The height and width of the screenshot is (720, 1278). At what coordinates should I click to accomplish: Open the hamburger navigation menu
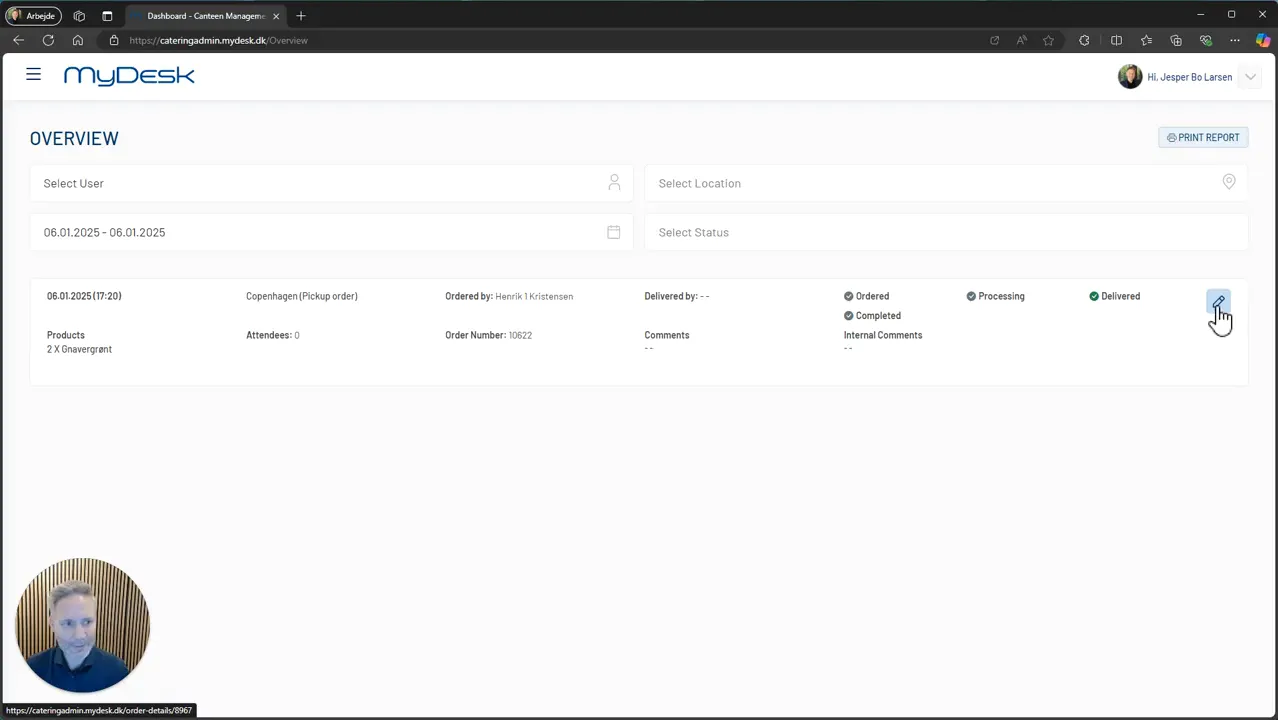pos(33,74)
